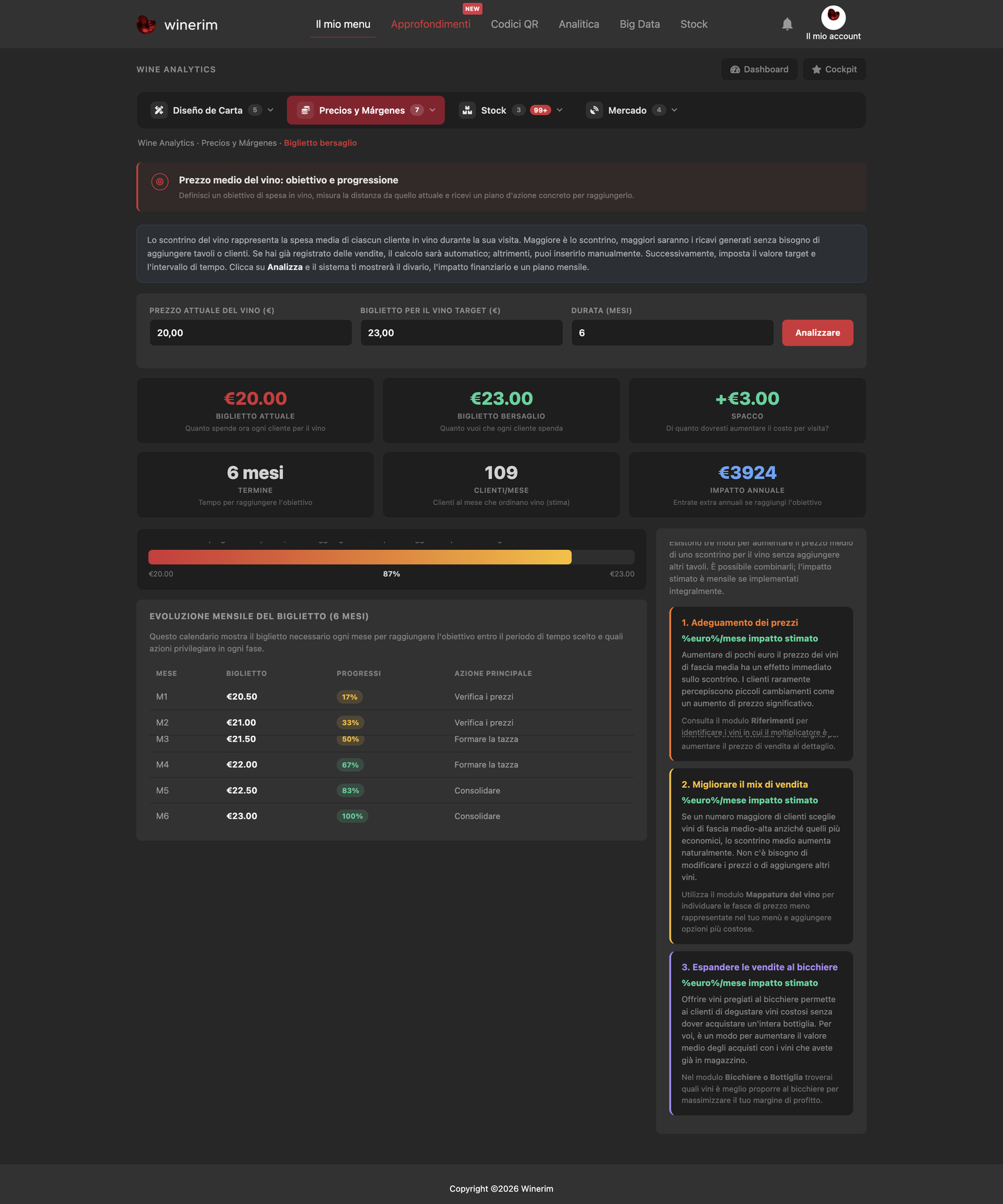Click the Dashboard button
The width and height of the screenshot is (1003, 1204).
[x=759, y=70]
